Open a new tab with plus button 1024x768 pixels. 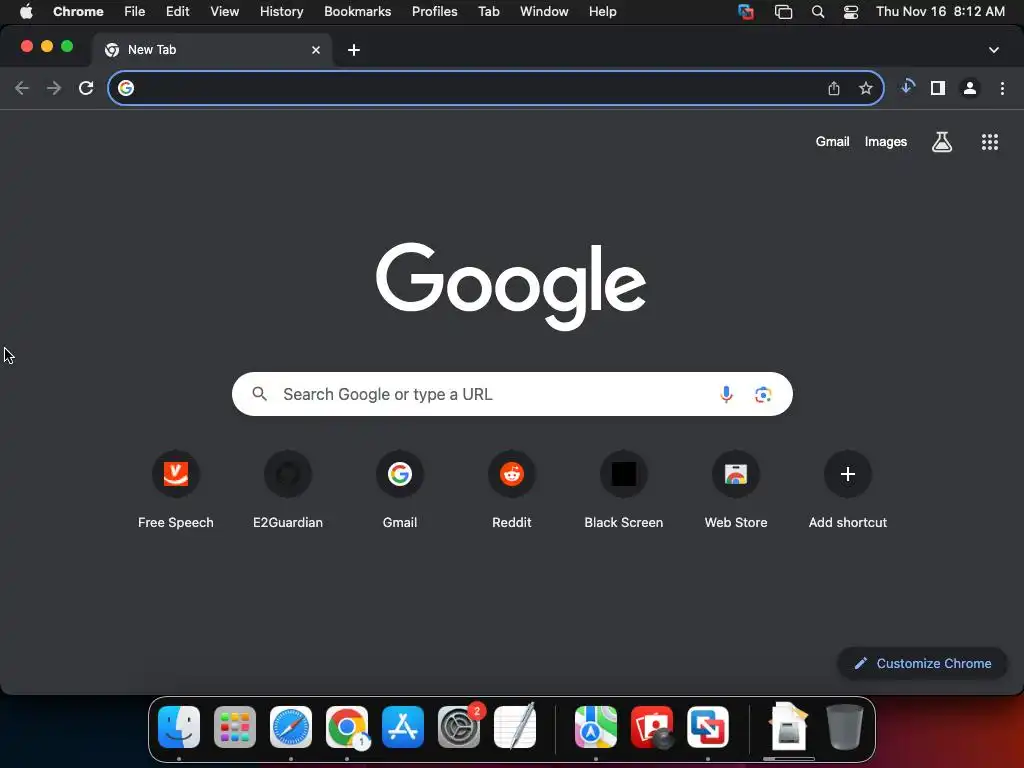[354, 50]
